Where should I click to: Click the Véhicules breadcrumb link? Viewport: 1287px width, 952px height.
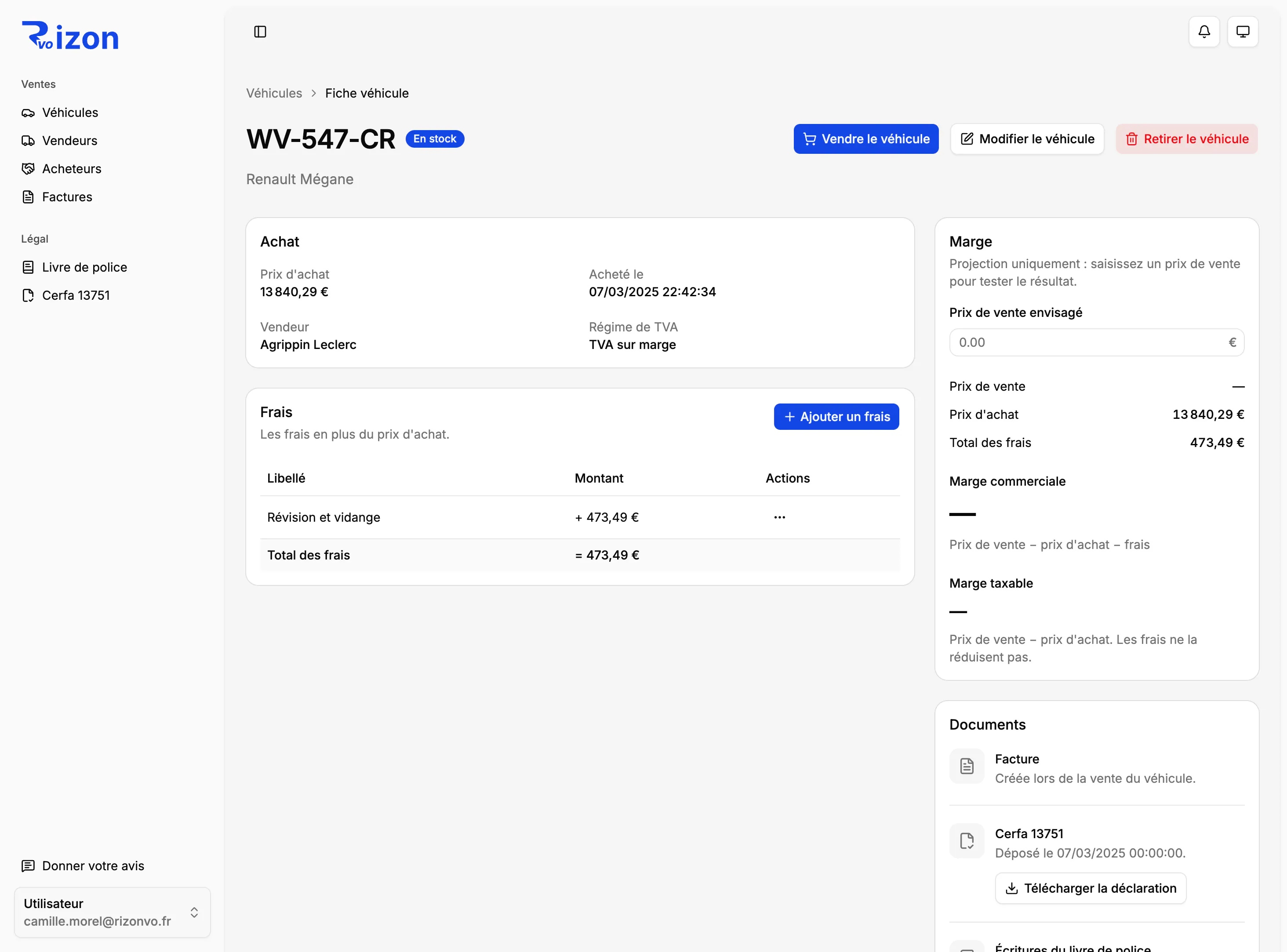[x=274, y=93]
